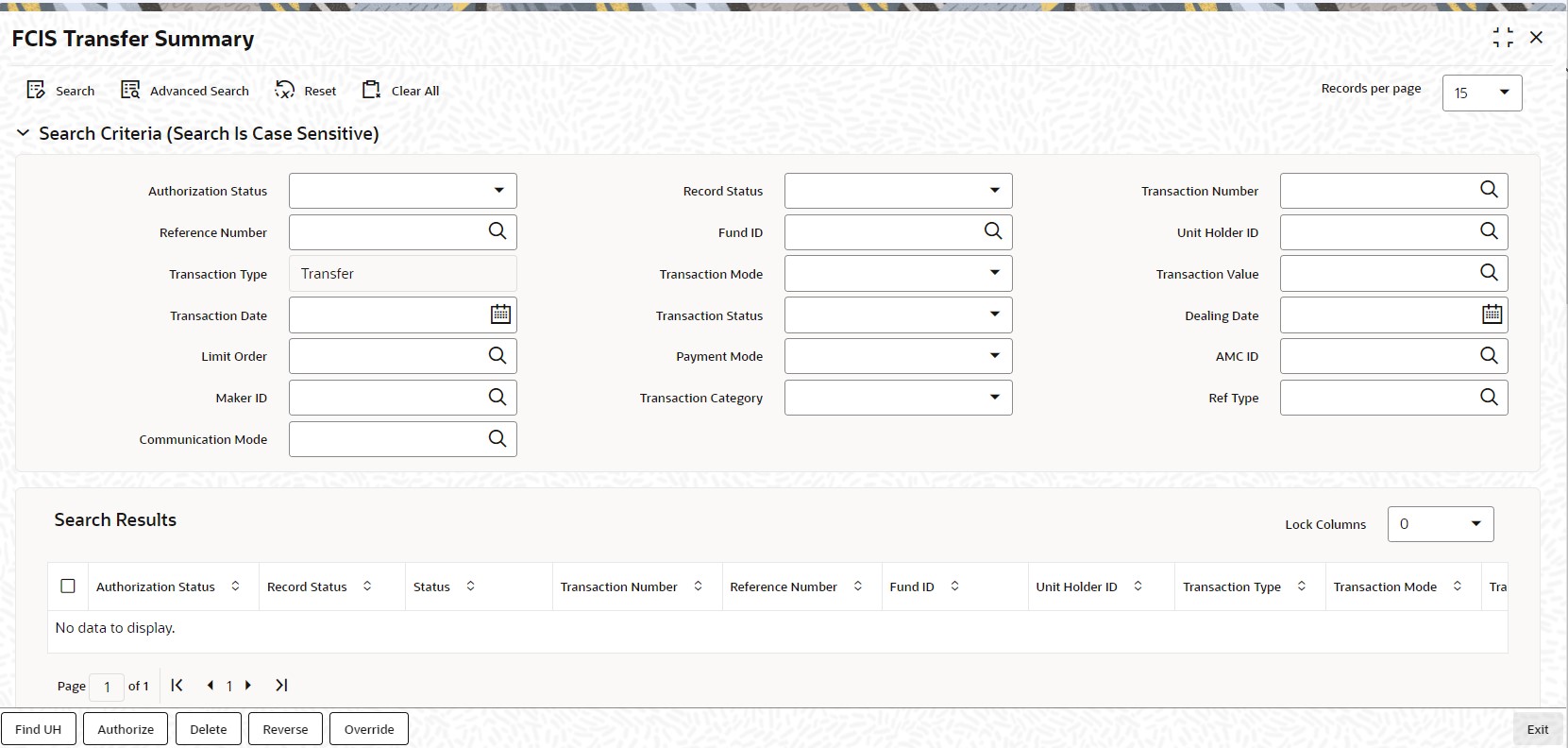Sort by Reference Number column

click(857, 586)
